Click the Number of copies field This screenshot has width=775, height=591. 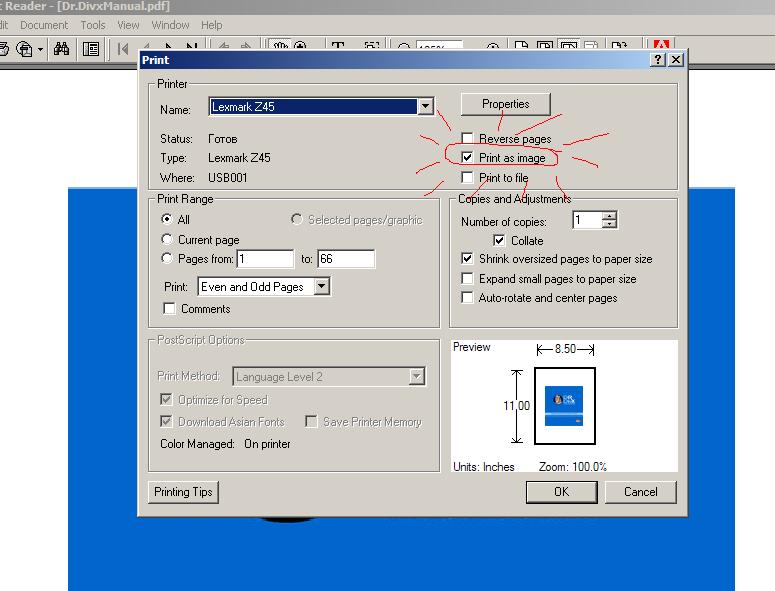[x=587, y=220]
